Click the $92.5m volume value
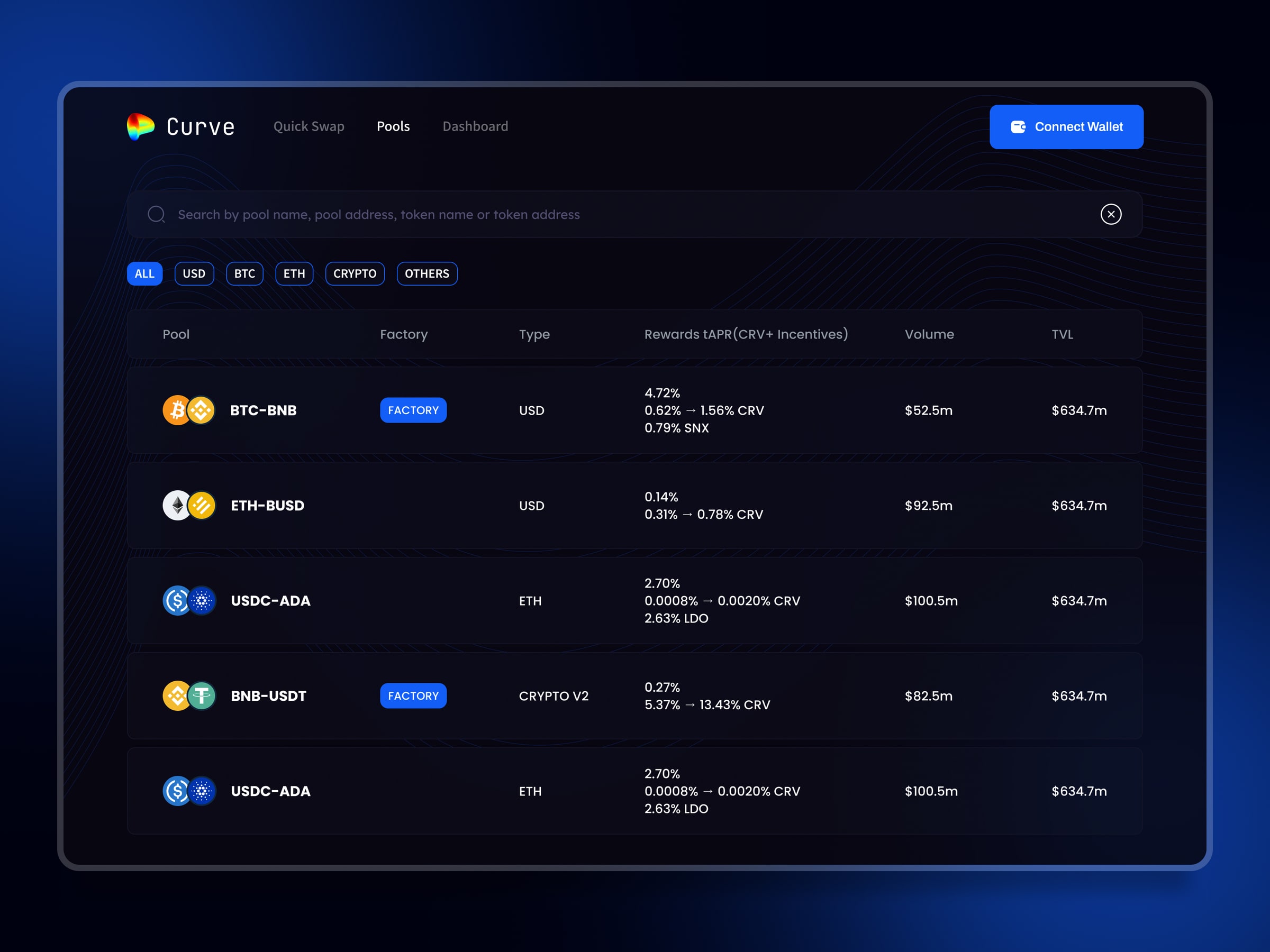1270x952 pixels. pos(928,506)
